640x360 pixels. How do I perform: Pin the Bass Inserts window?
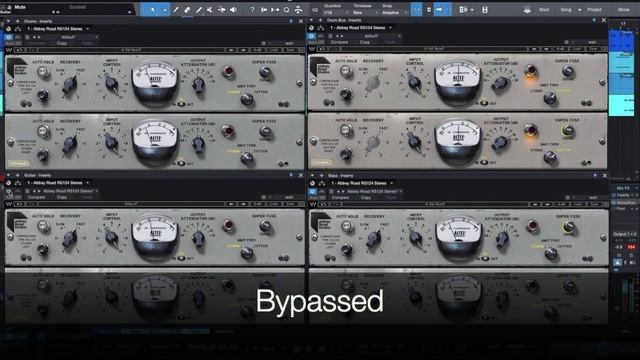[595, 176]
